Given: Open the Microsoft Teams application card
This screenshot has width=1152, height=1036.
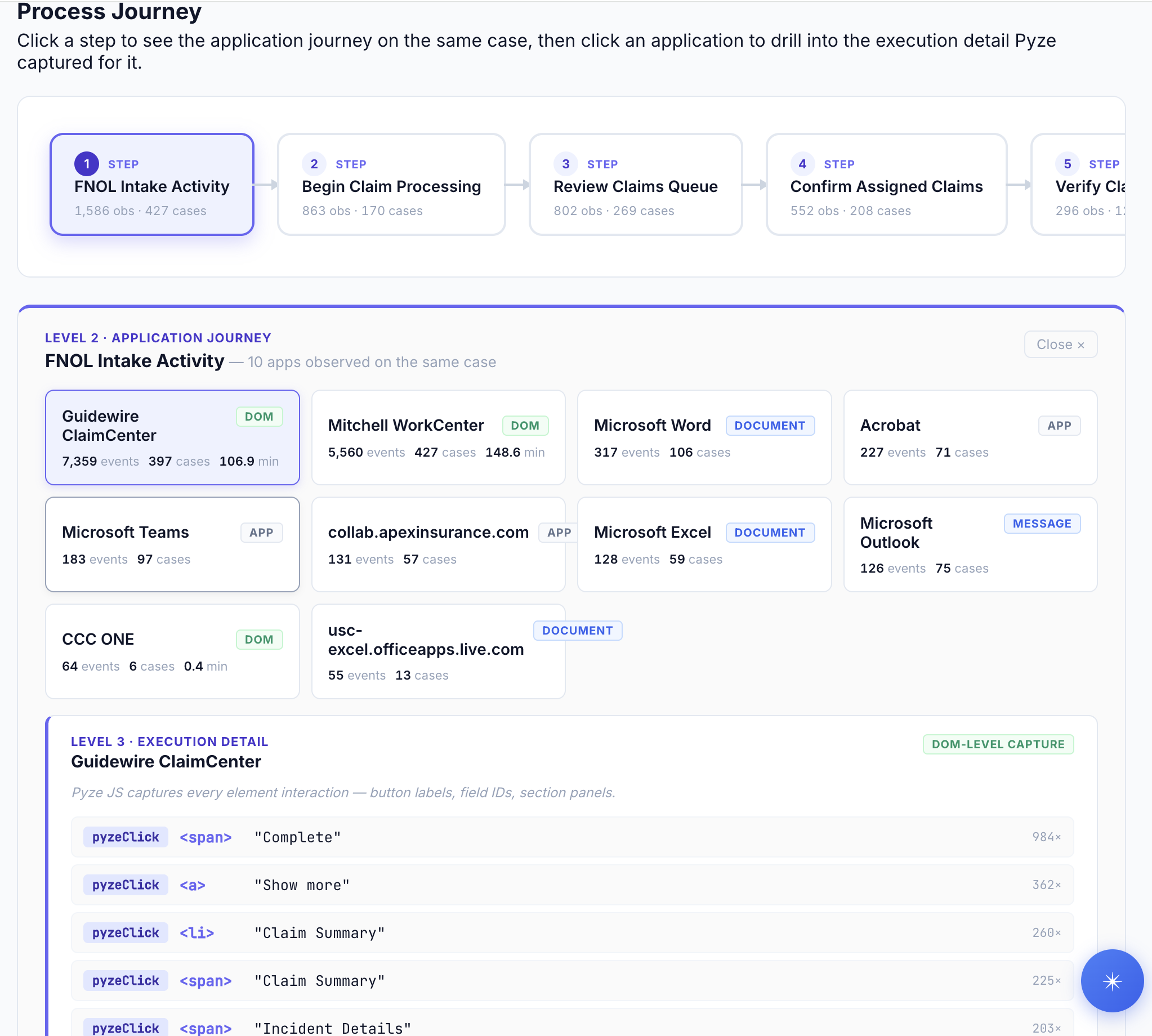Looking at the screenshot, I should pos(172,544).
